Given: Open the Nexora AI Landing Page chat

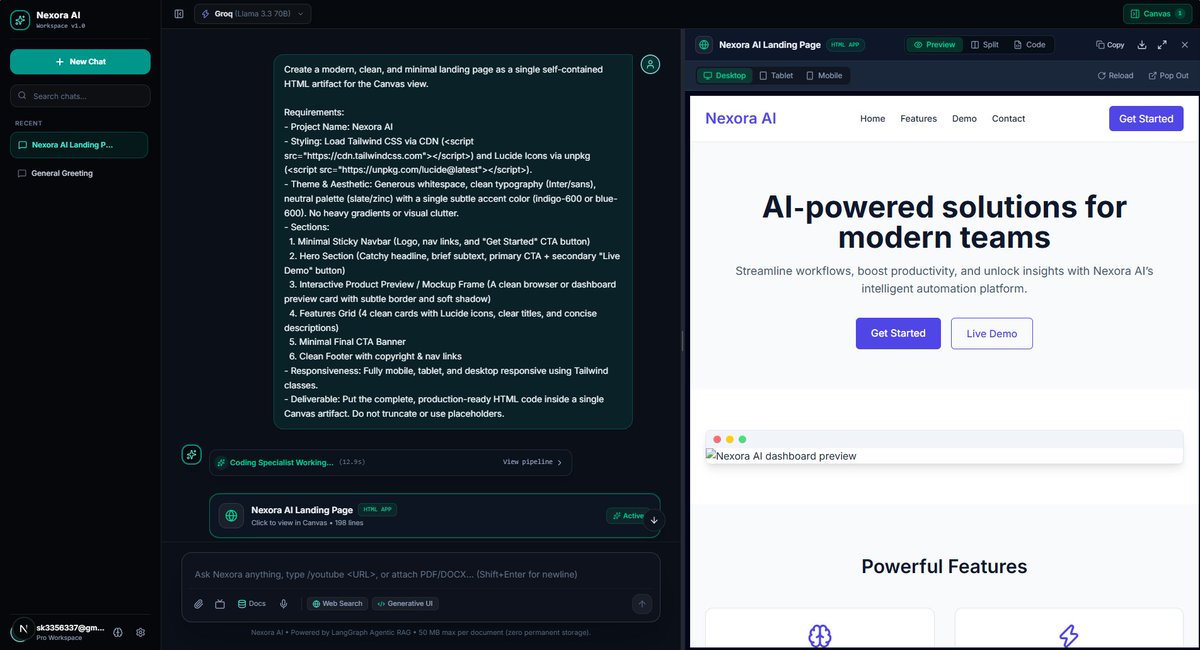Looking at the screenshot, I should 79,145.
